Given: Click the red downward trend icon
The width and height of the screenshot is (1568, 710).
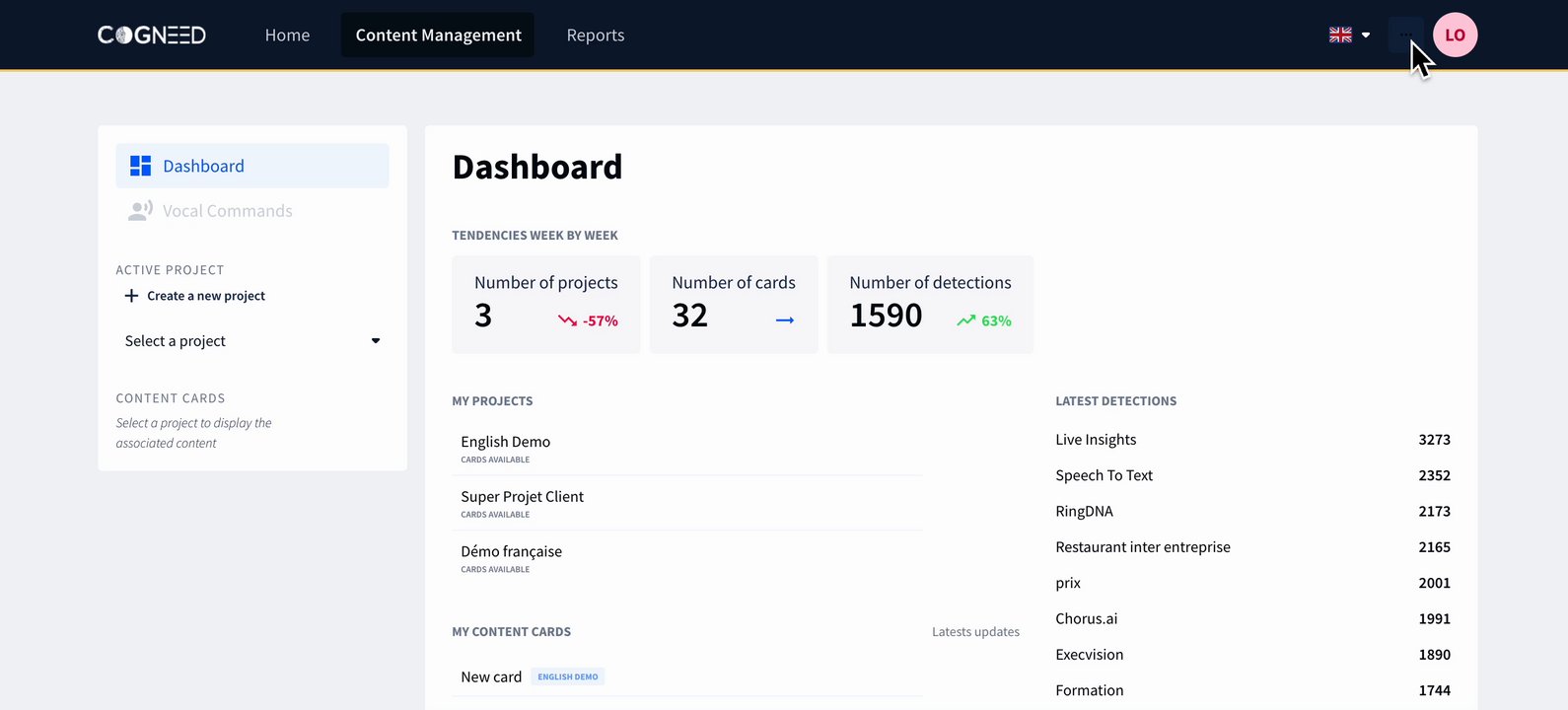Looking at the screenshot, I should point(567,320).
